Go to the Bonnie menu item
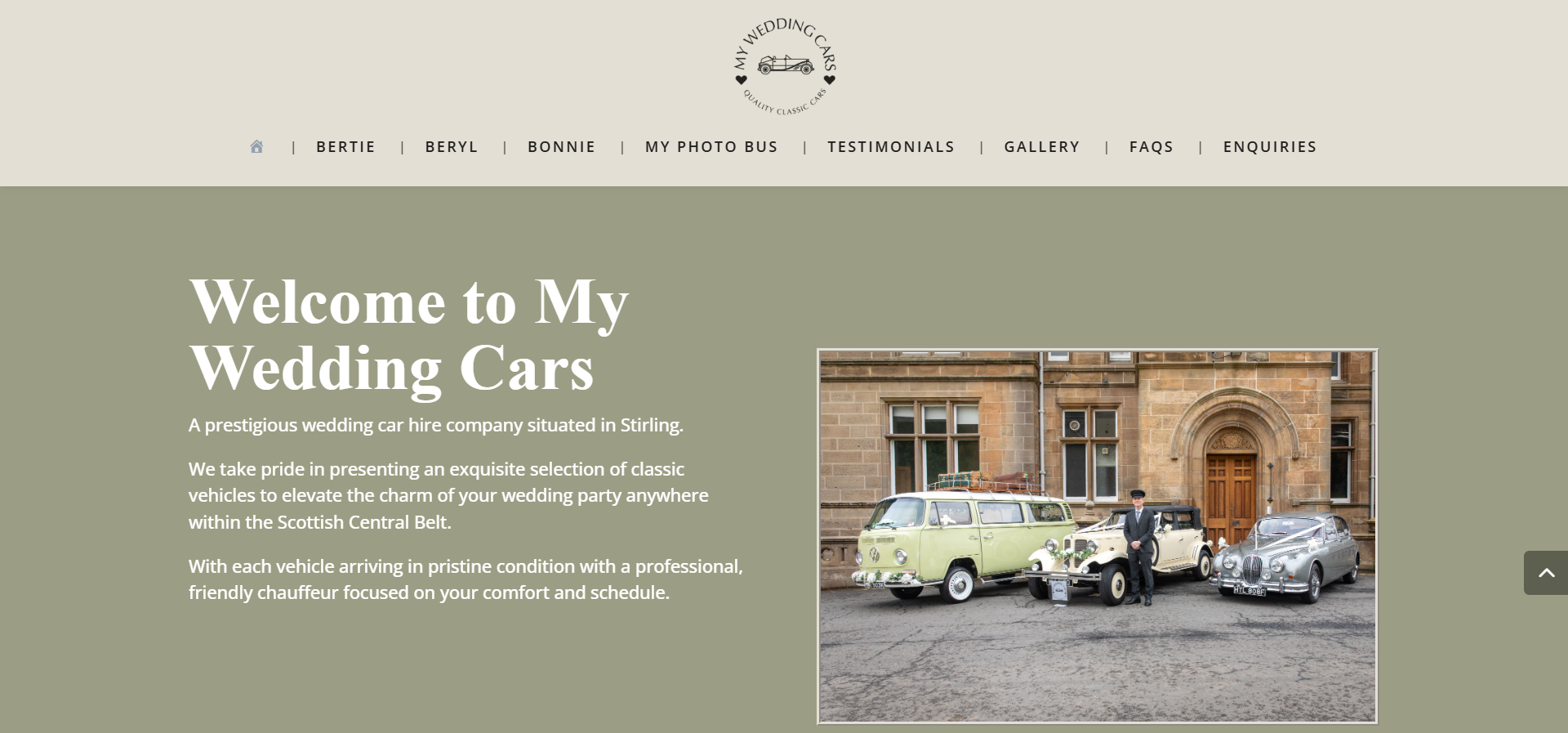Screen dimensions: 1568x733 click(x=562, y=147)
